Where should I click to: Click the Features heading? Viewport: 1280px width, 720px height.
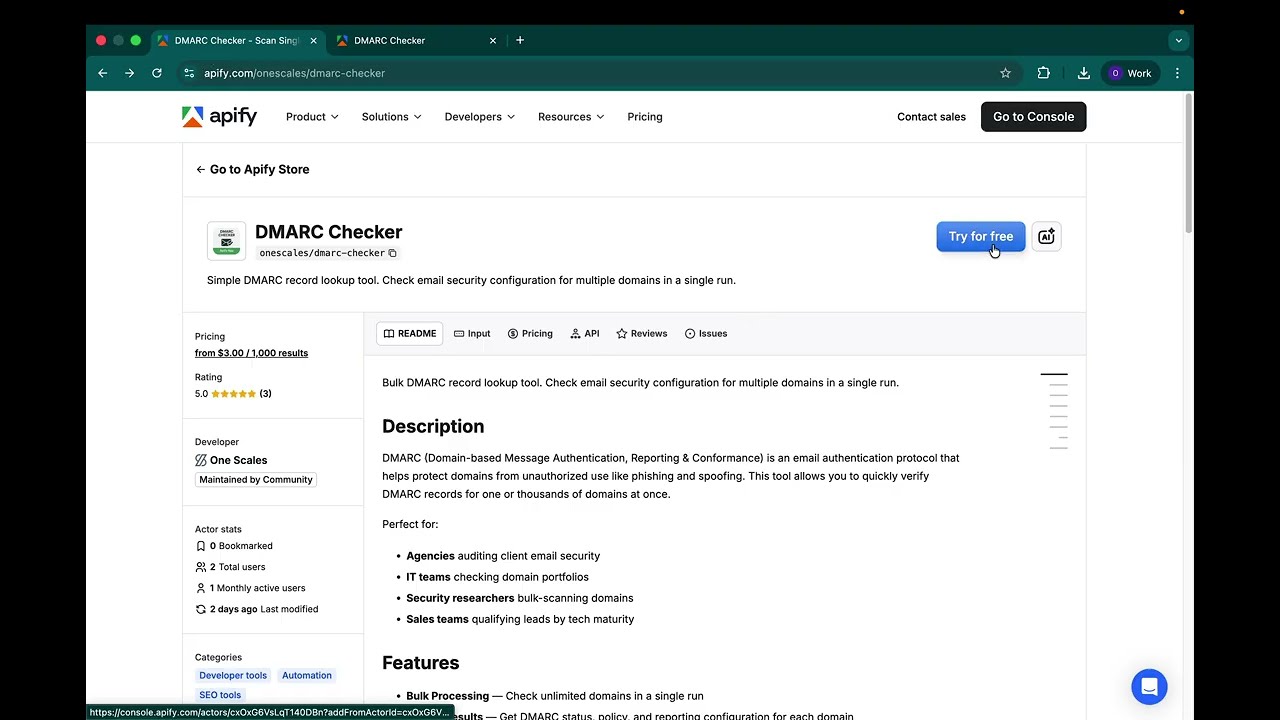click(421, 663)
